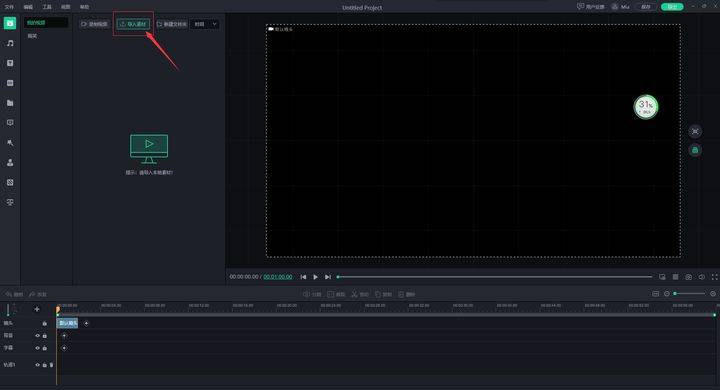Click the copy tool in timeline toolbar
The image size is (720, 390).
click(x=383, y=294)
